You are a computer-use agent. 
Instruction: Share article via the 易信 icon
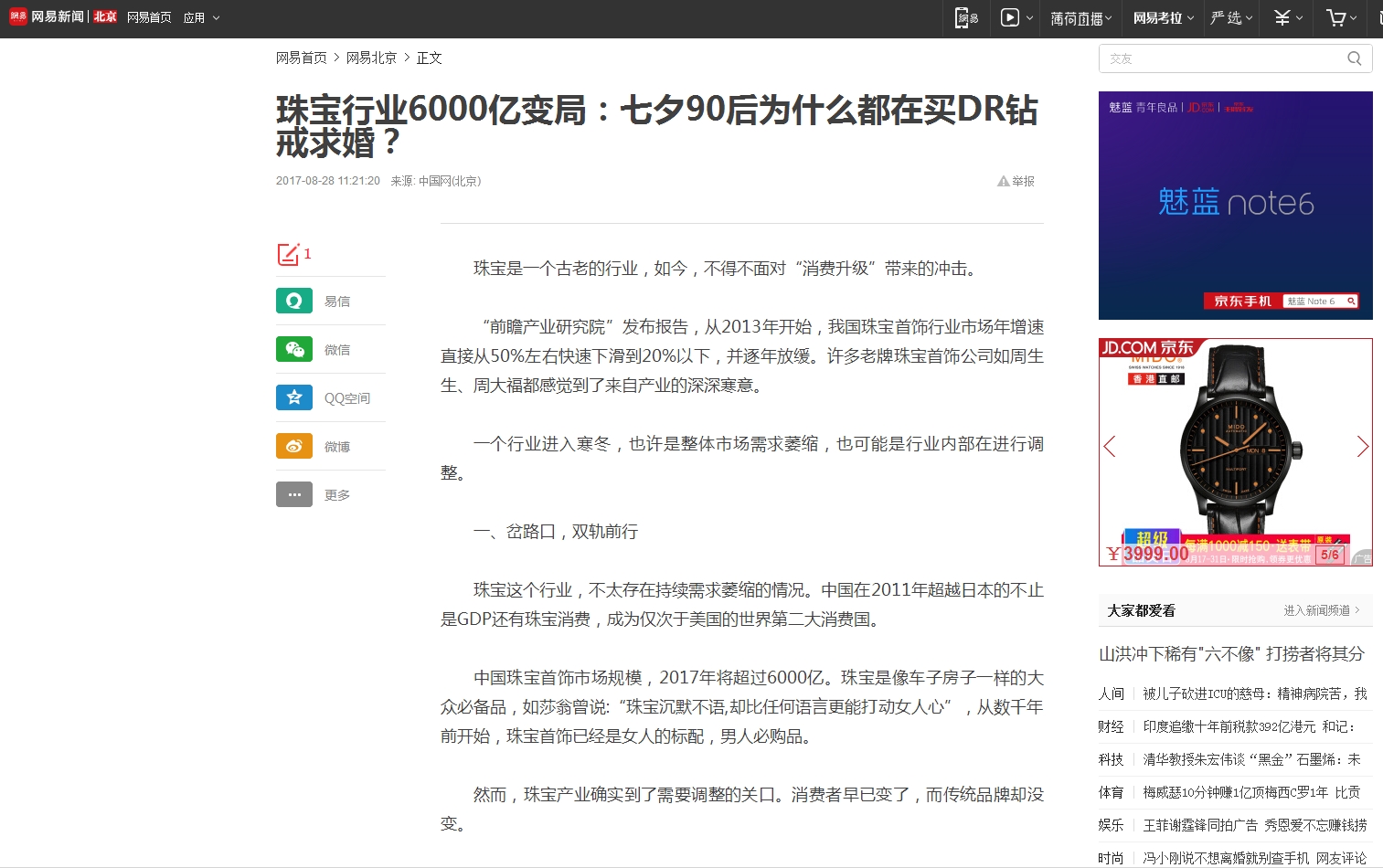click(x=294, y=301)
